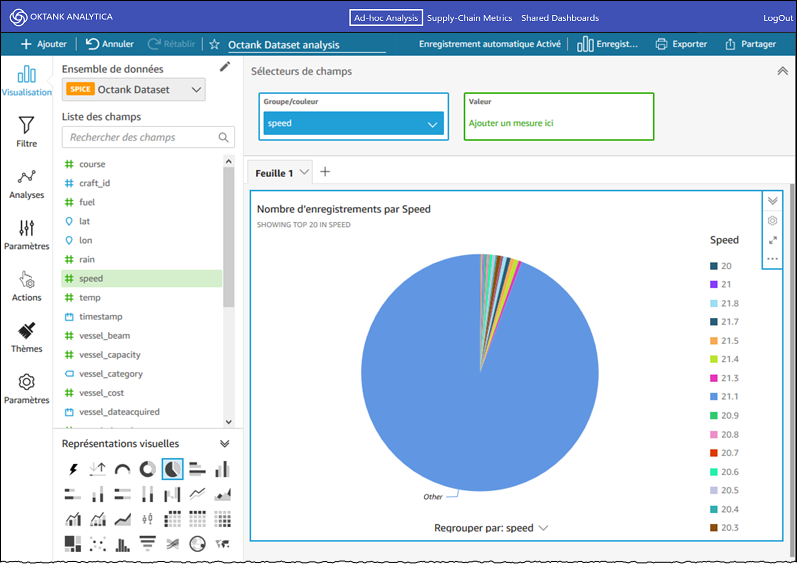797x564 pixels.
Task: Open Paramètres with the sliders icon
Action: [26, 235]
